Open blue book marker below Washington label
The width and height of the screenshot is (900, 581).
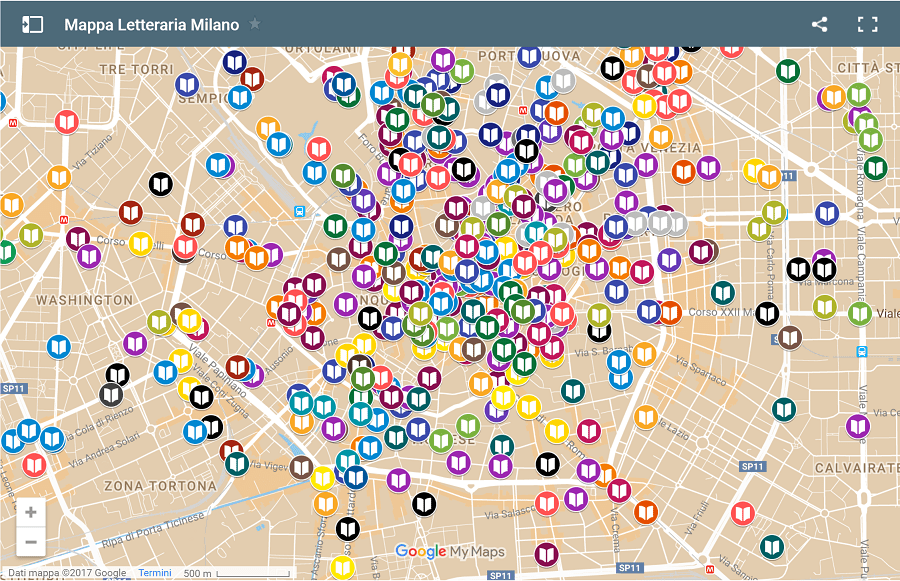[59, 347]
